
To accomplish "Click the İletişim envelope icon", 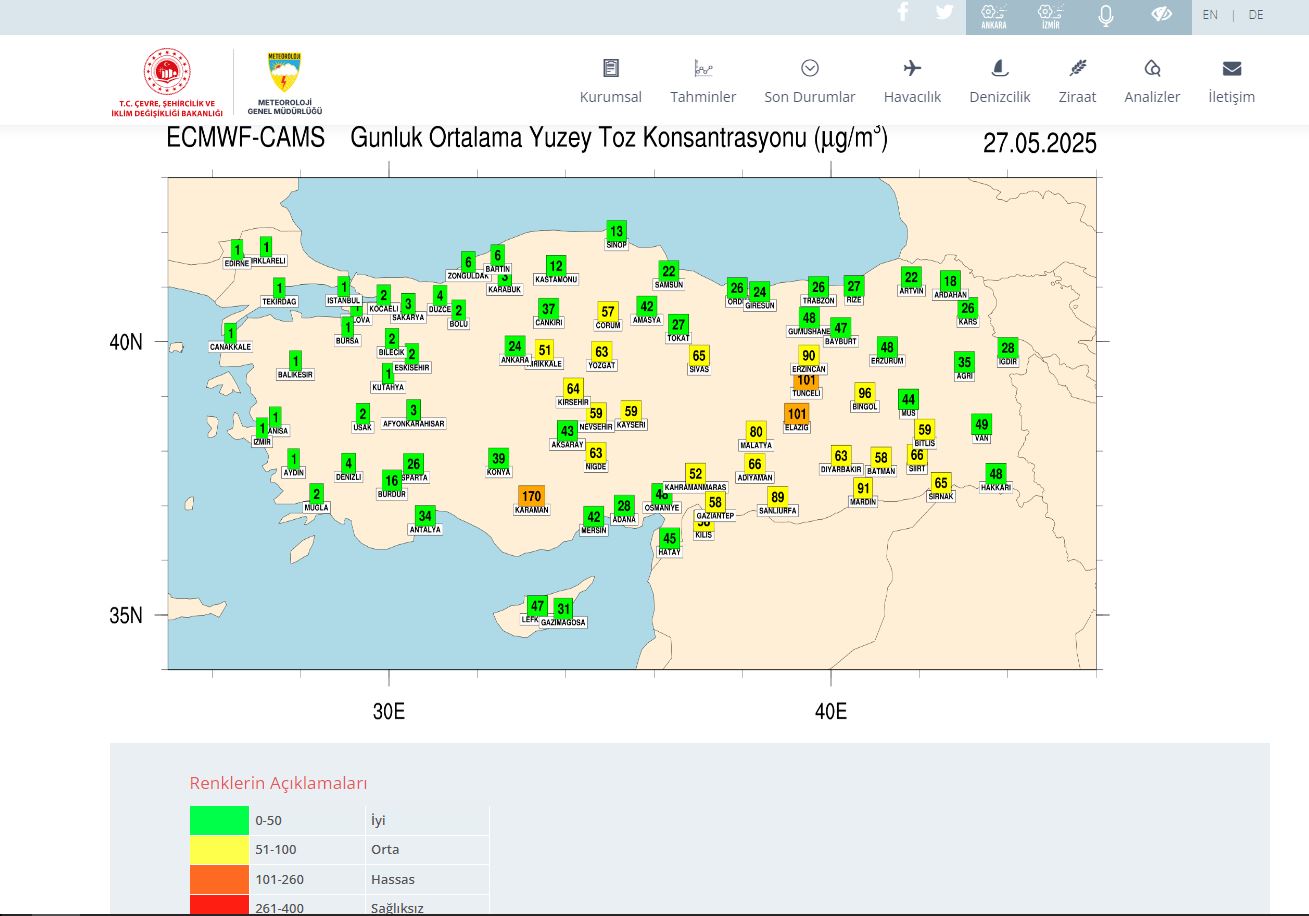I will pyautogui.click(x=1232, y=68).
